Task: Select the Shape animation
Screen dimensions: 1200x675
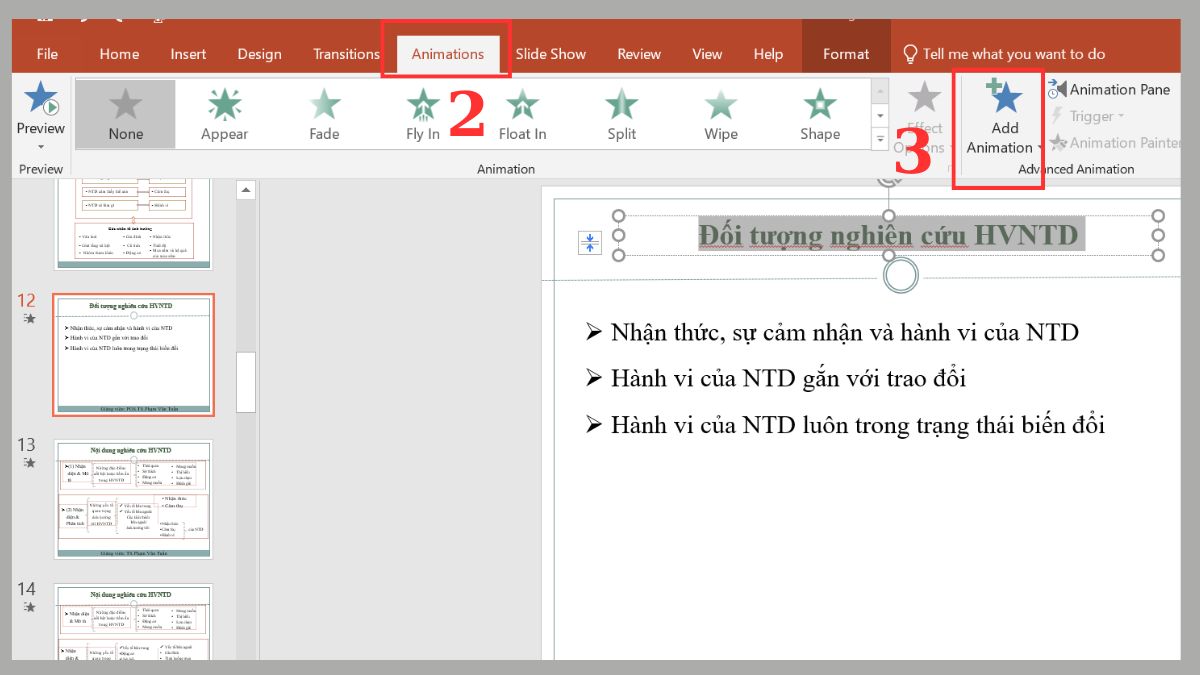Action: 819,113
